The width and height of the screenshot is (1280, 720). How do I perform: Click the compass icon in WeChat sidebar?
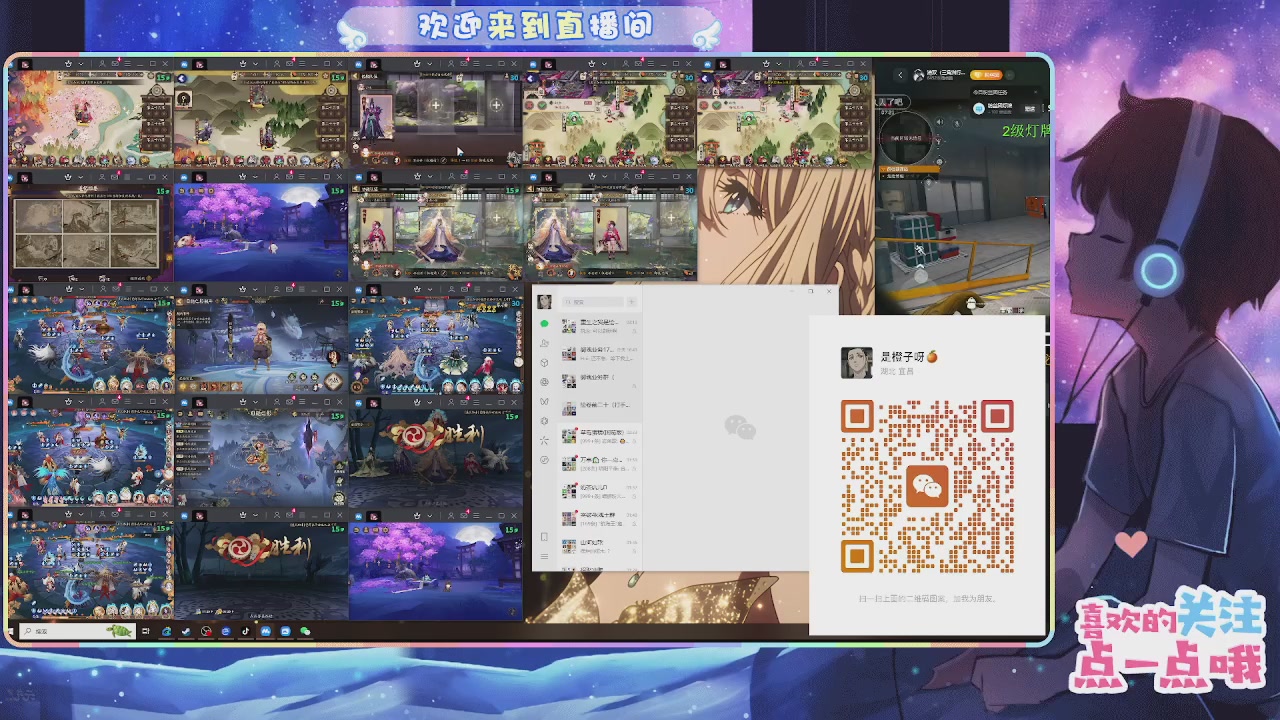[544, 460]
